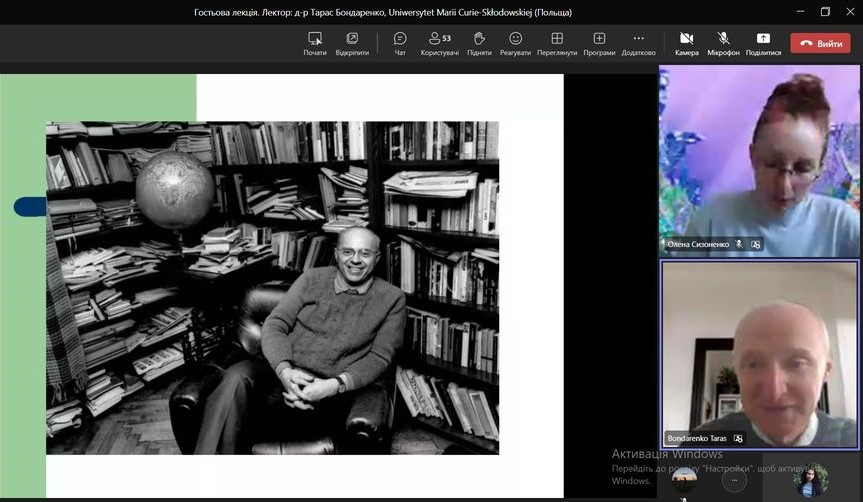
Task: Click the Почати (Start) toolbar icon
Action: (x=315, y=43)
